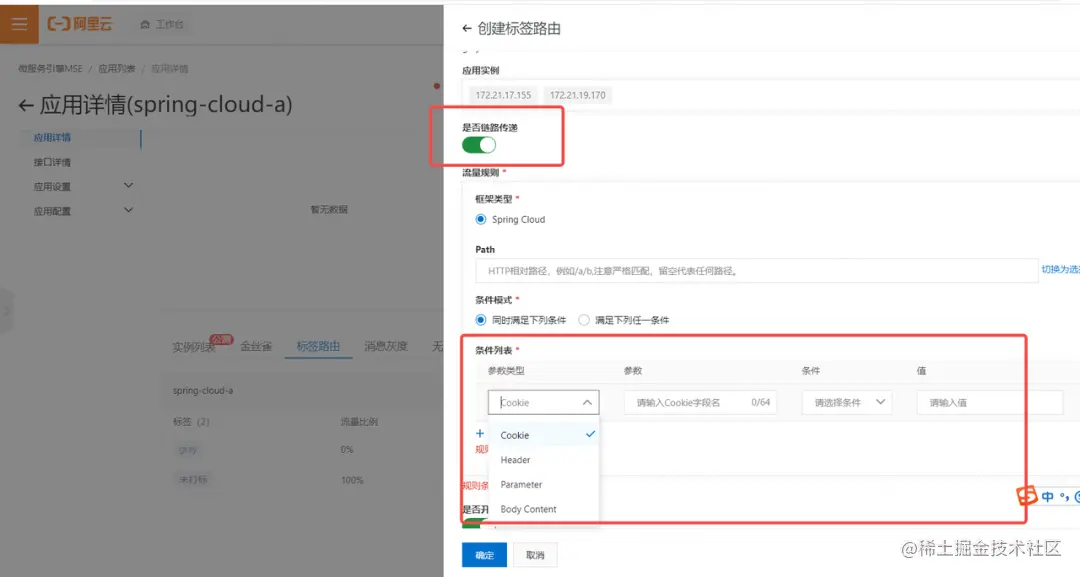Collapse the left sidebar edge handle
This screenshot has width=1080, height=577.
pos(6,311)
